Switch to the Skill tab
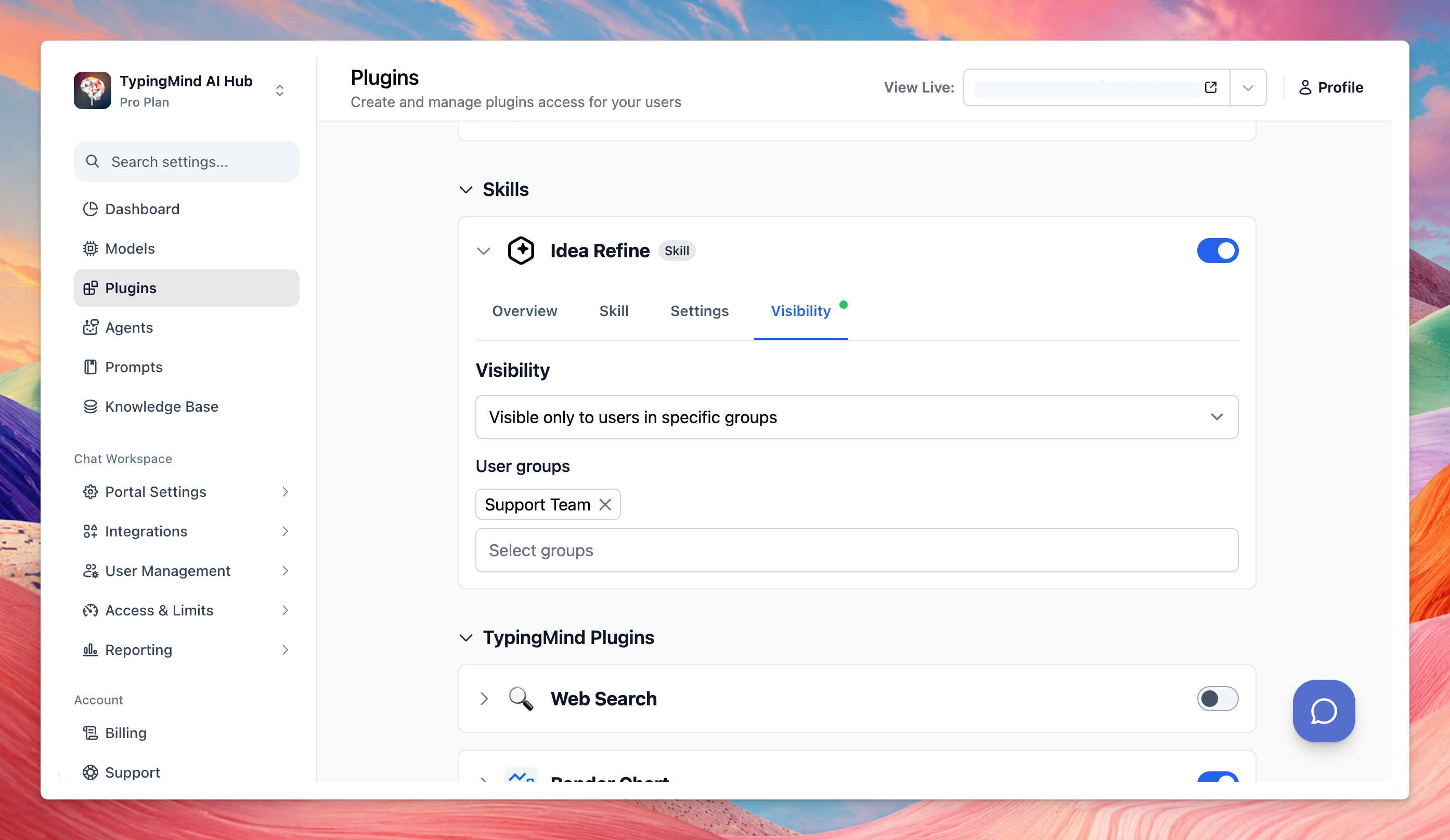The image size is (1450, 840). click(x=614, y=311)
